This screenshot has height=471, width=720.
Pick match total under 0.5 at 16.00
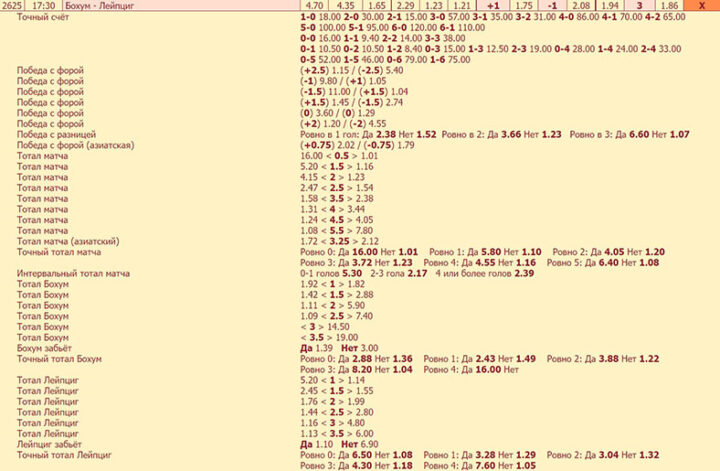tap(311, 156)
